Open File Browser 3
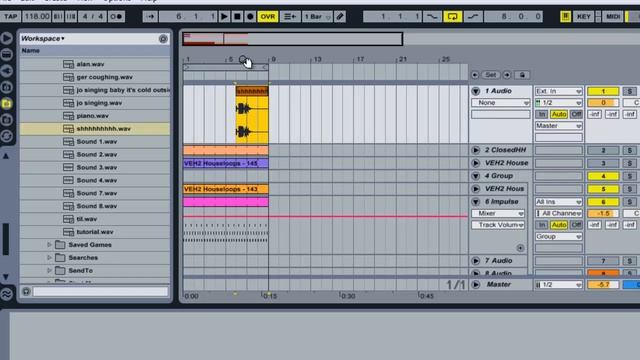 click(x=7, y=120)
